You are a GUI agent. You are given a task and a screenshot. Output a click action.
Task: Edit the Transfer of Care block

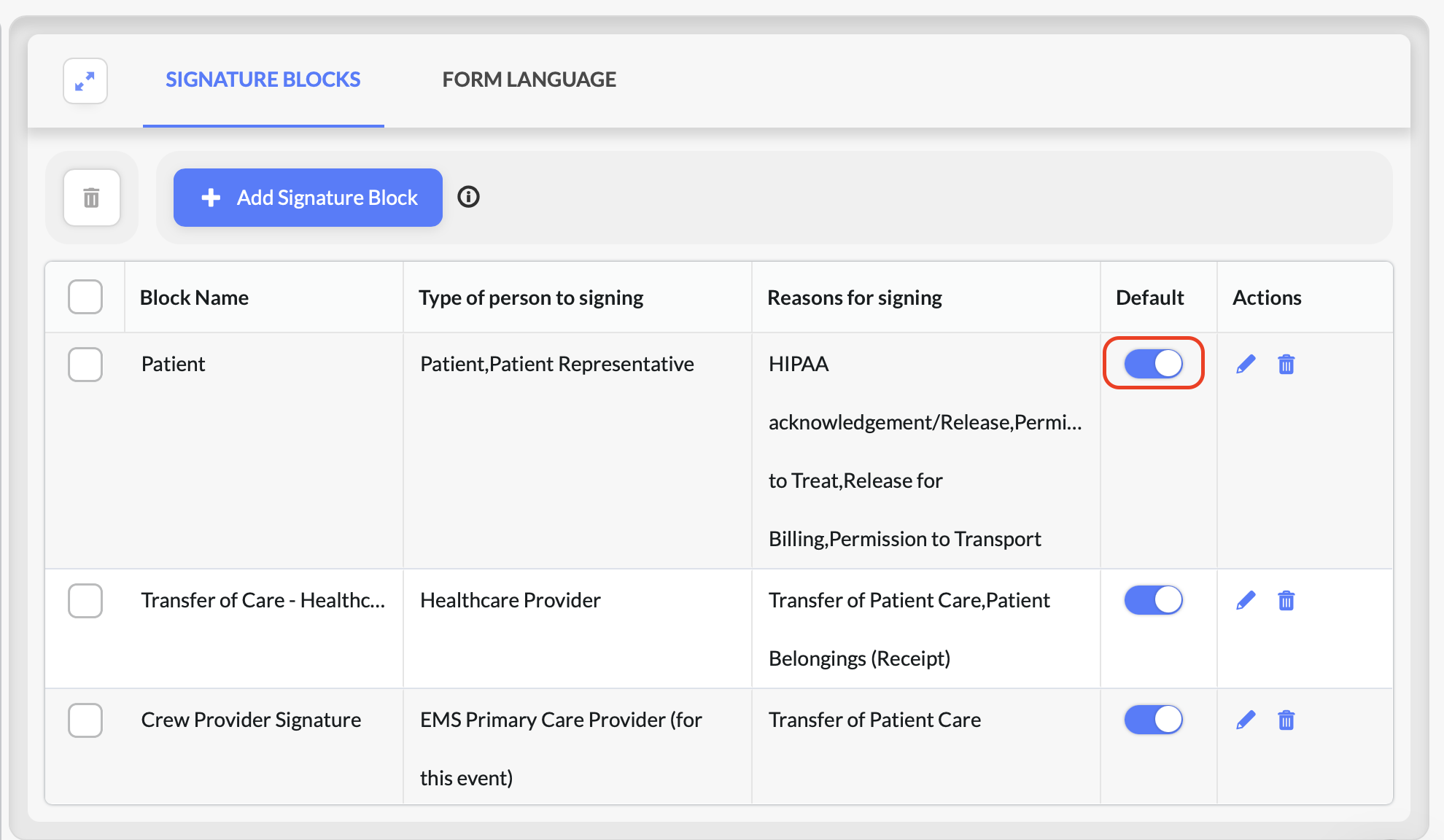(x=1246, y=600)
